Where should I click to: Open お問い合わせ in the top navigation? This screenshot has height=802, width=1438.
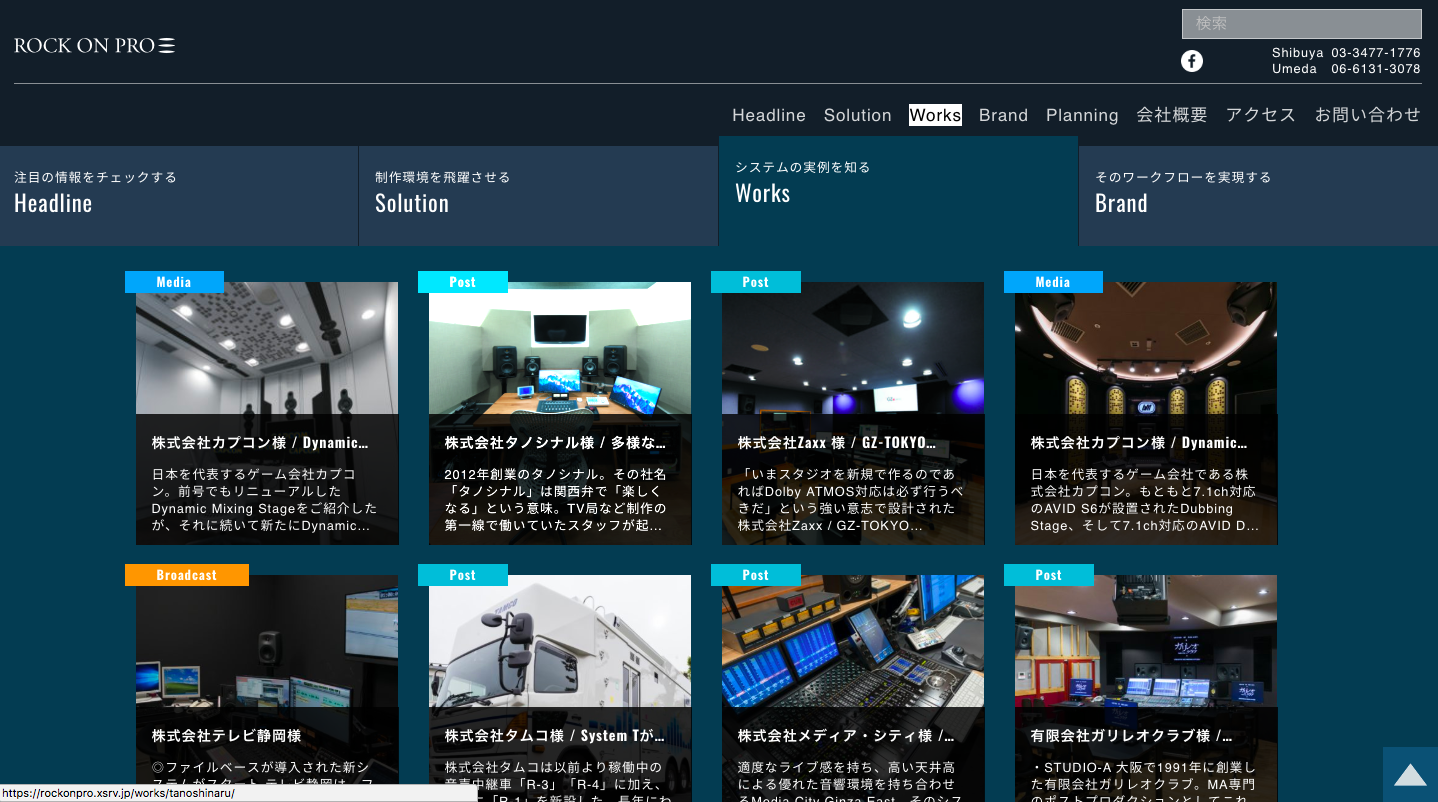[x=1367, y=115]
